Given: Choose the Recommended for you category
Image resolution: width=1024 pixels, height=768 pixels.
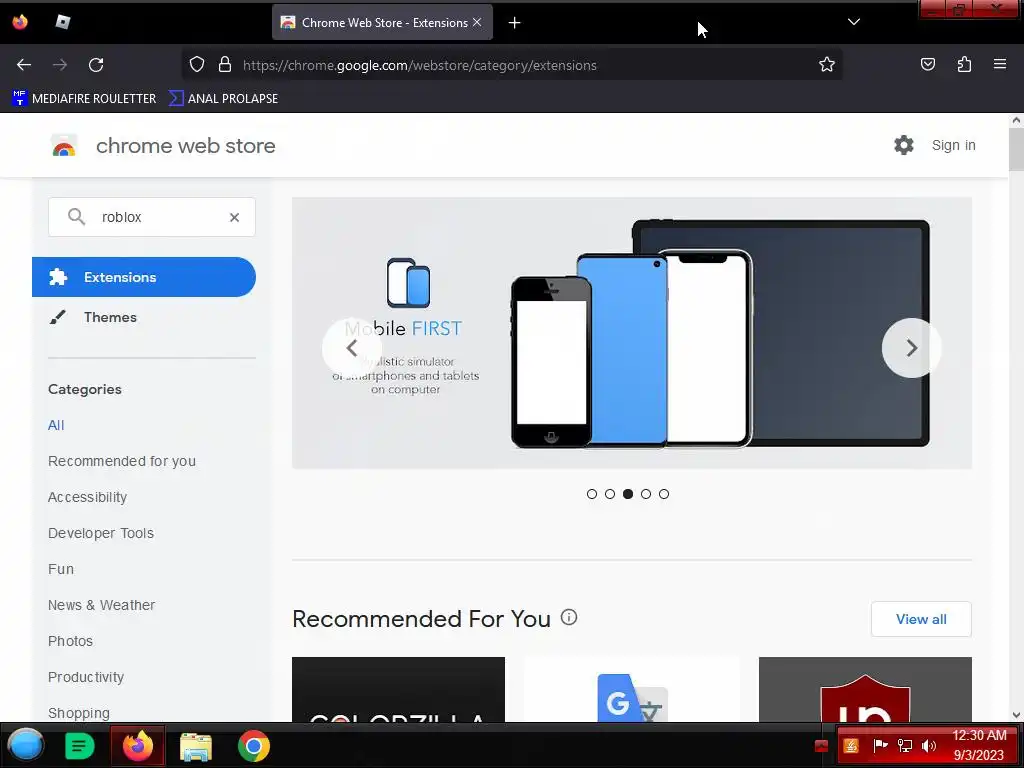Looking at the screenshot, I should click(121, 461).
